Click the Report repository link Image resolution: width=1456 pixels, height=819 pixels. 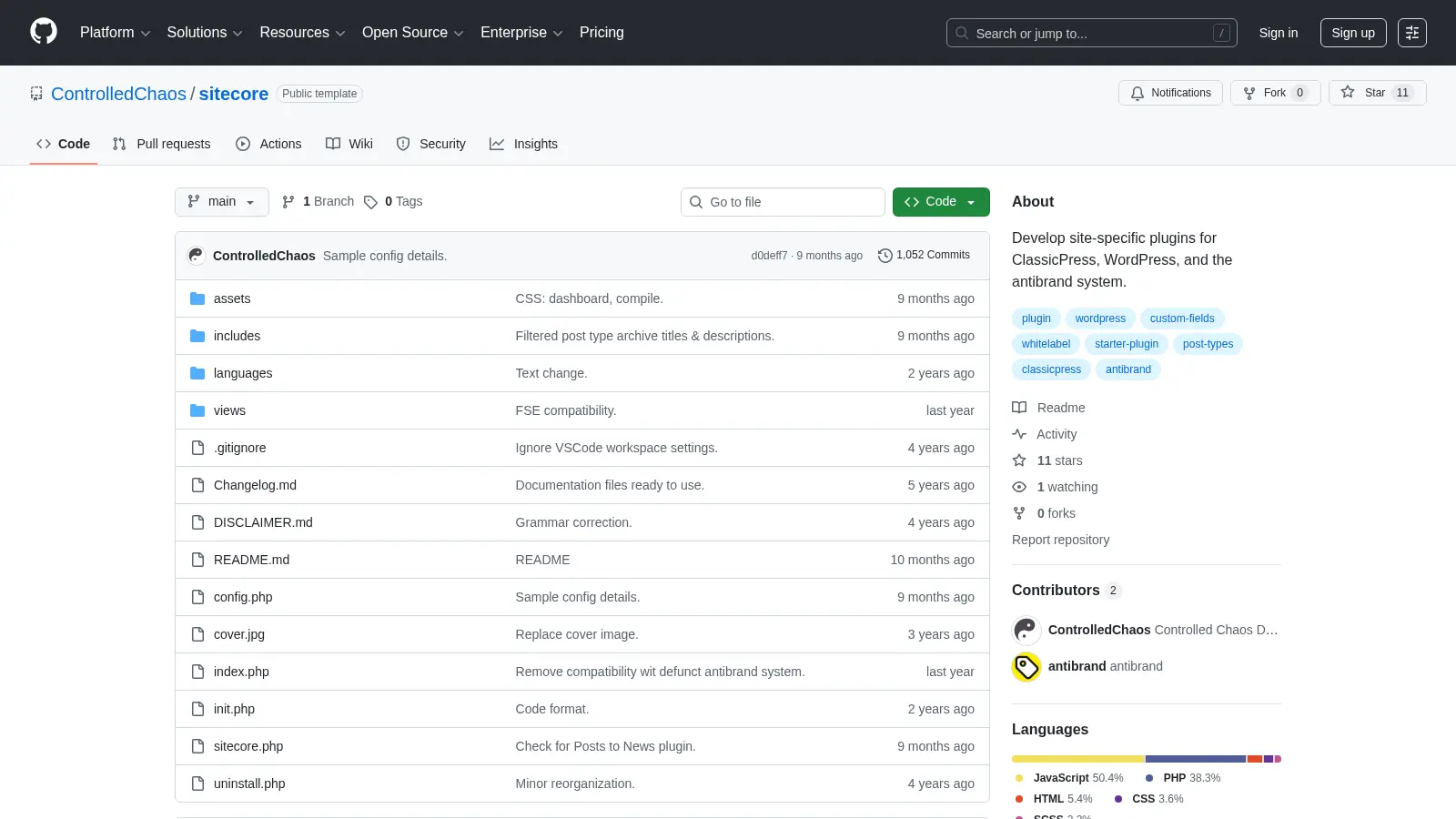(x=1060, y=540)
